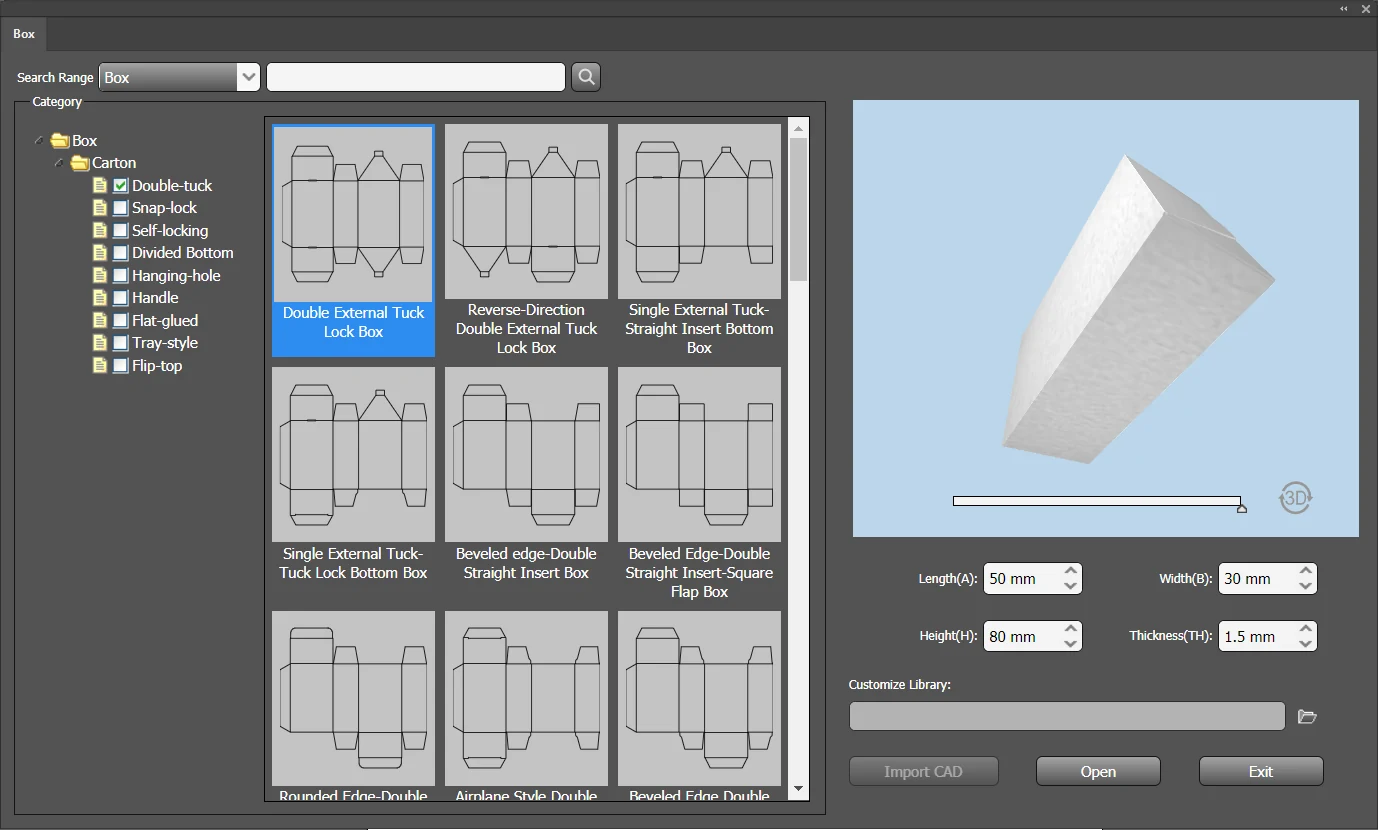1378x830 pixels.
Task: Click the Open button
Action: click(x=1098, y=771)
